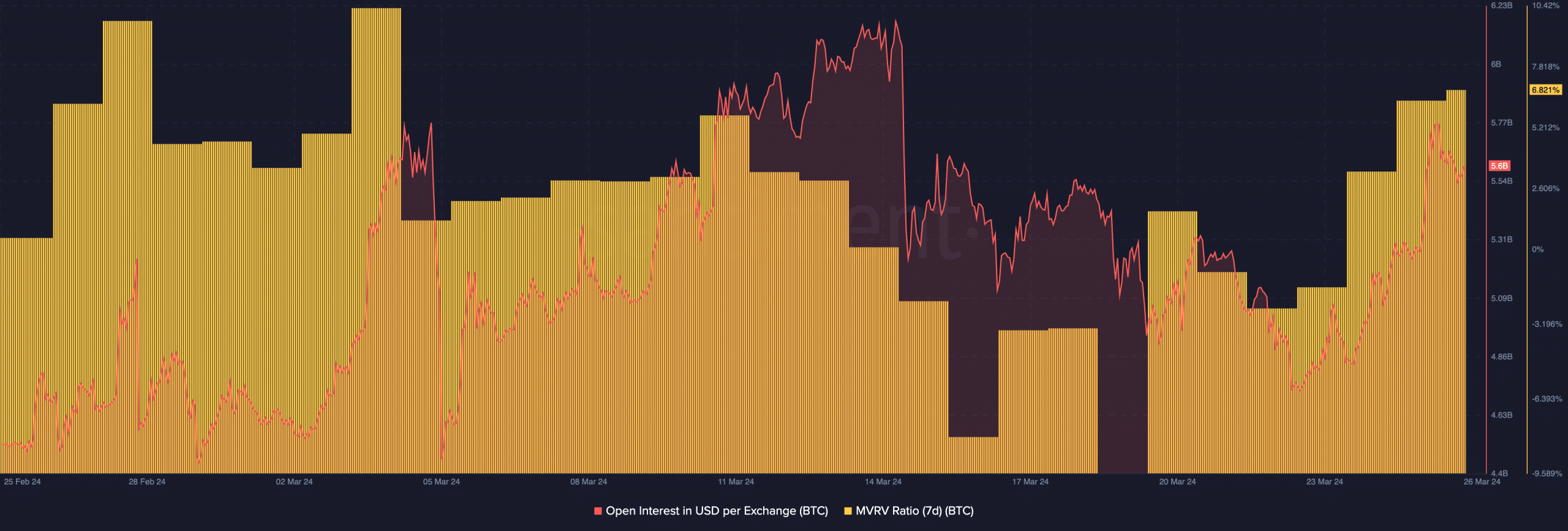
Task: Toggle Open Interest in USD per Exchange legend
Action: click(710, 511)
